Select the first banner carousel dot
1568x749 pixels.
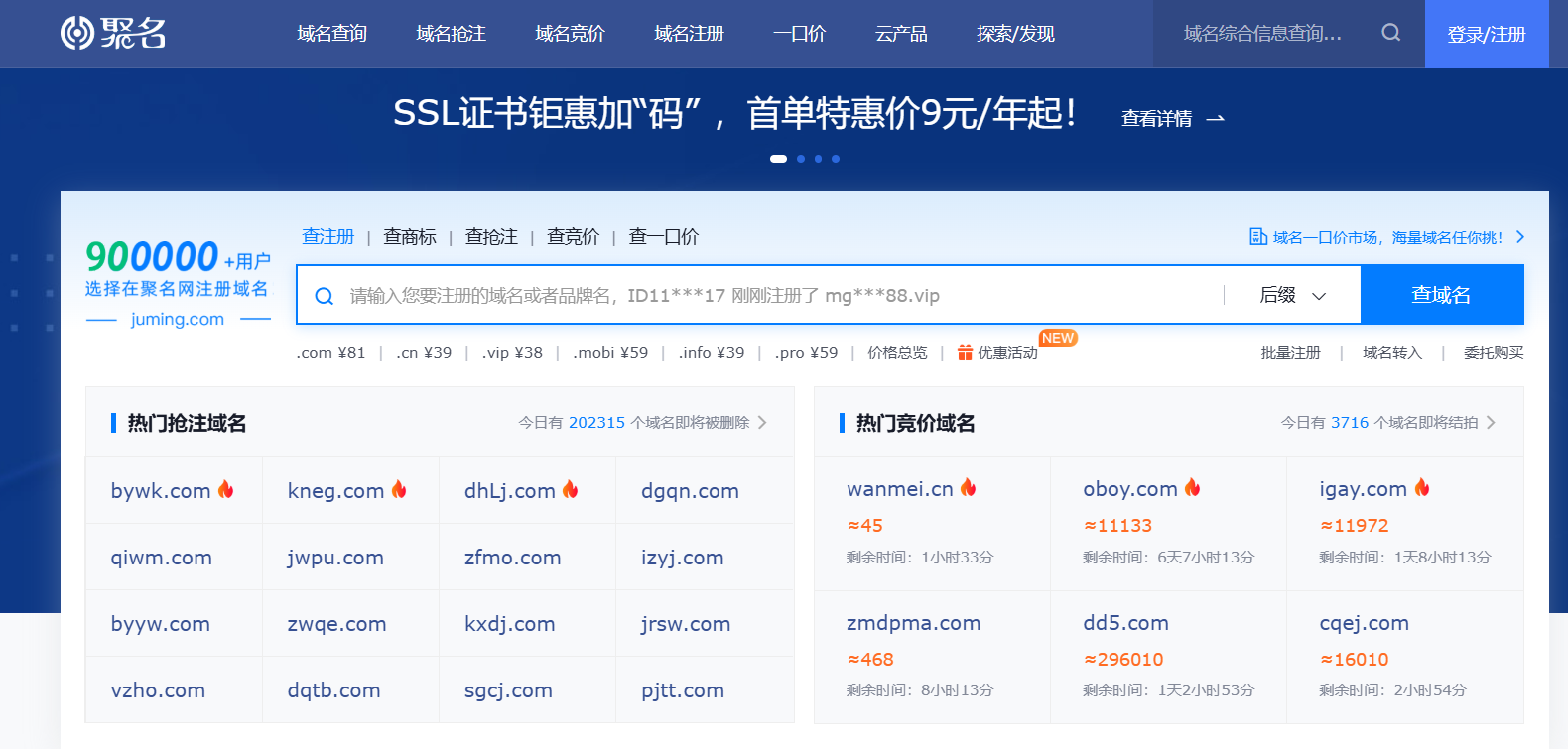click(x=778, y=159)
